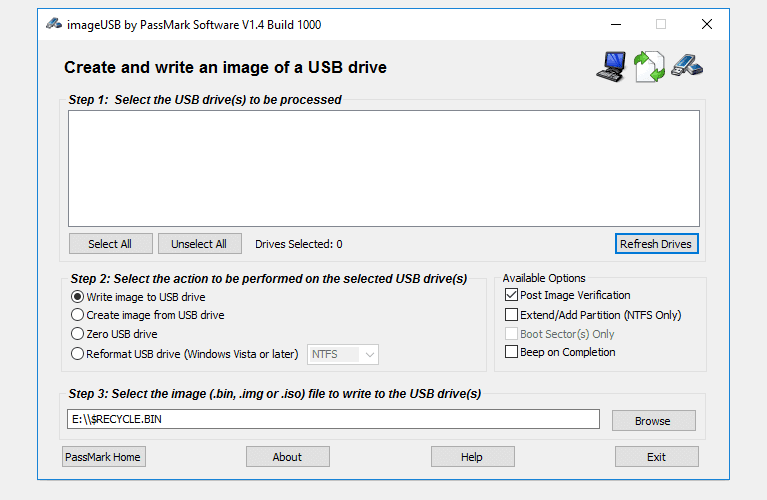Select Reformat USB drive radio button
The width and height of the screenshot is (767, 500).
point(77,354)
